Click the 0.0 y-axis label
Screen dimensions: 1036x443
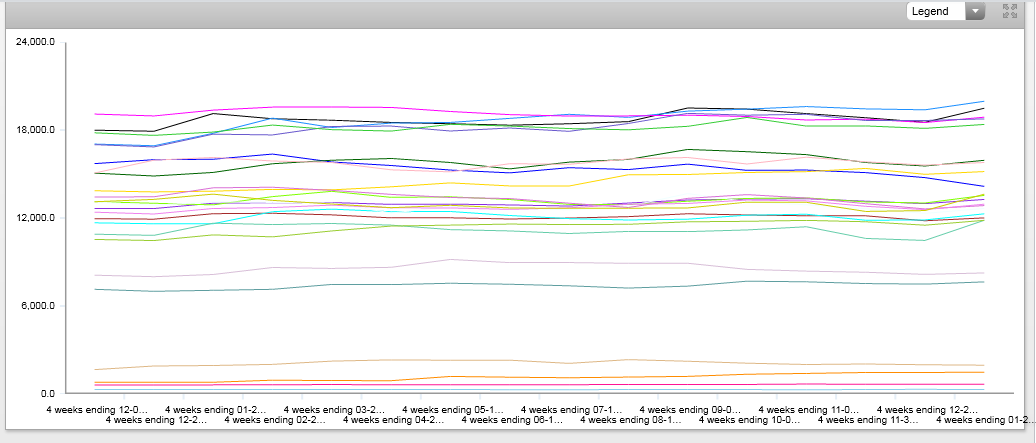[45, 393]
